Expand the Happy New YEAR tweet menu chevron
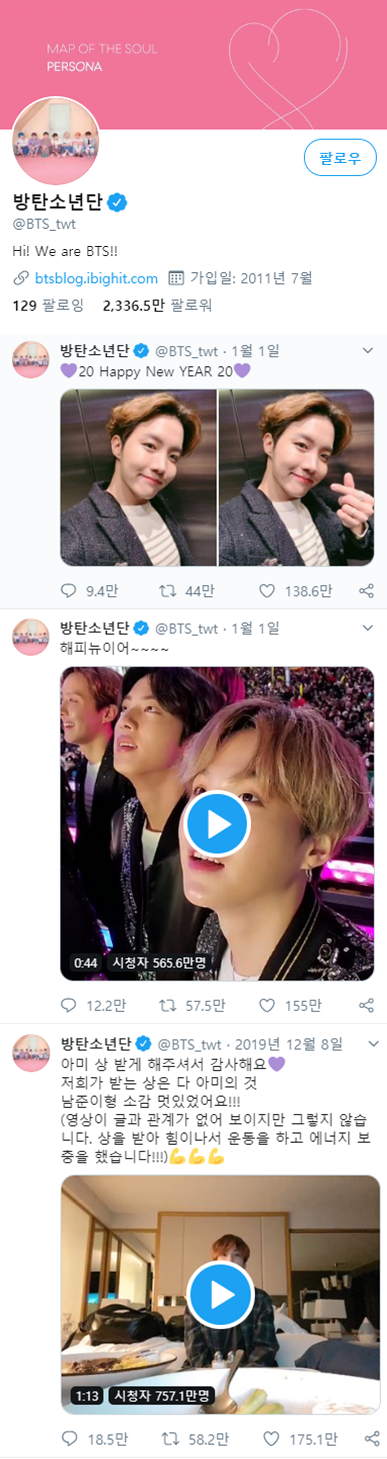This screenshot has height=1459, width=387. click(367, 350)
